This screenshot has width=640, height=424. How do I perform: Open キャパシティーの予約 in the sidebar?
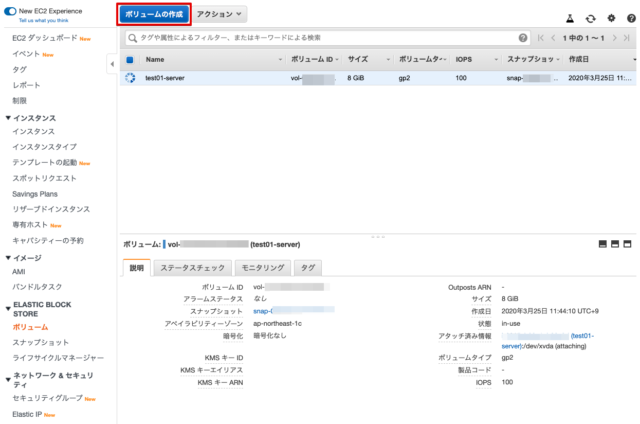pos(48,241)
